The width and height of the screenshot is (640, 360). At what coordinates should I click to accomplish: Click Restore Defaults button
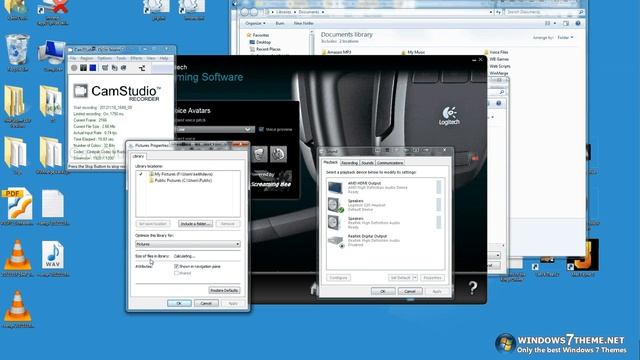point(224,290)
